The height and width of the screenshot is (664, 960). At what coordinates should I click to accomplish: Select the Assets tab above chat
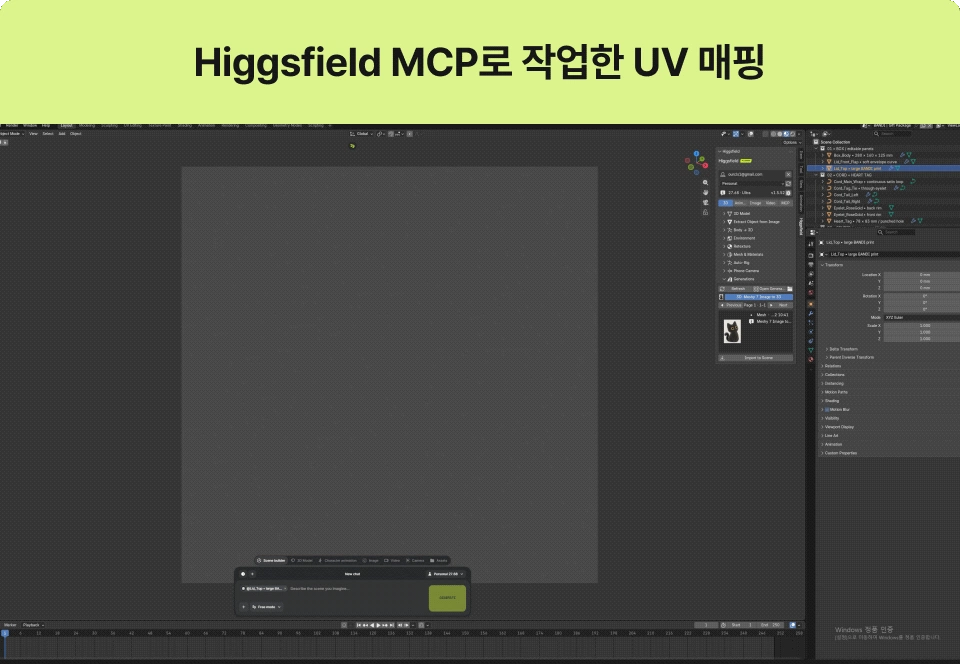(x=438, y=561)
